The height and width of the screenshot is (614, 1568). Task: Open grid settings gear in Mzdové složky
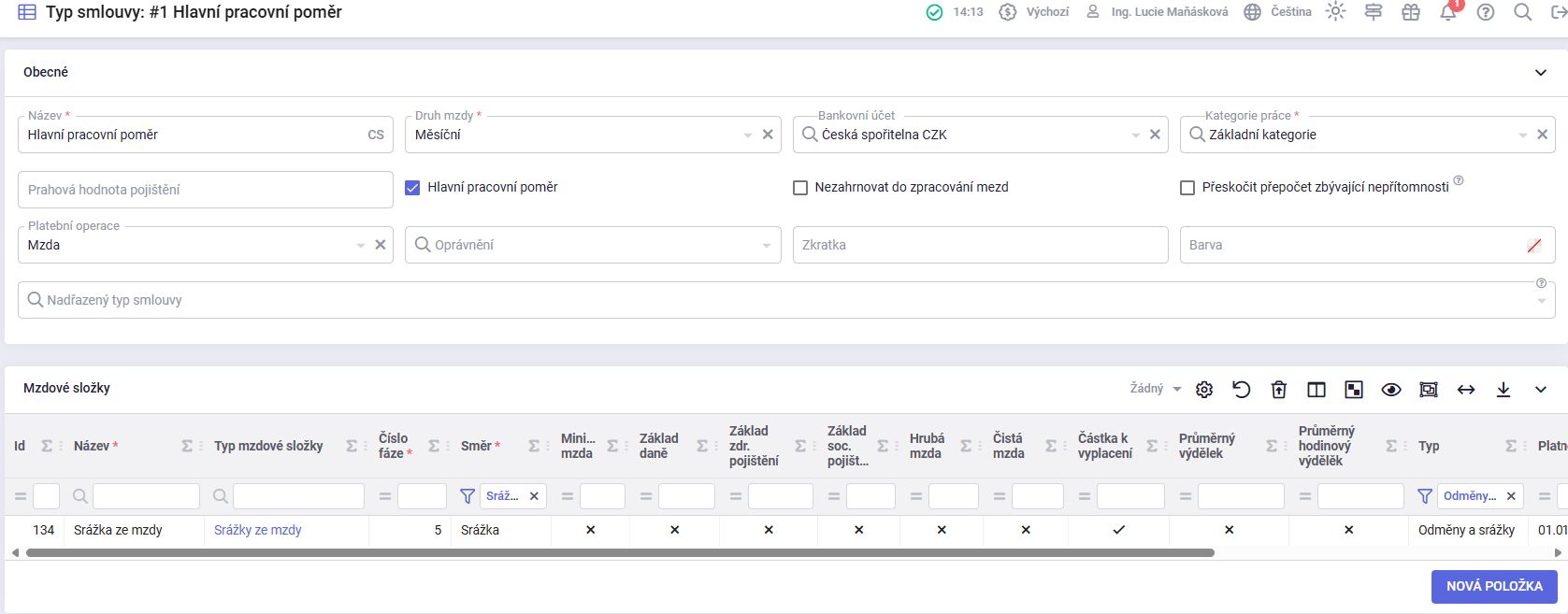click(1204, 390)
